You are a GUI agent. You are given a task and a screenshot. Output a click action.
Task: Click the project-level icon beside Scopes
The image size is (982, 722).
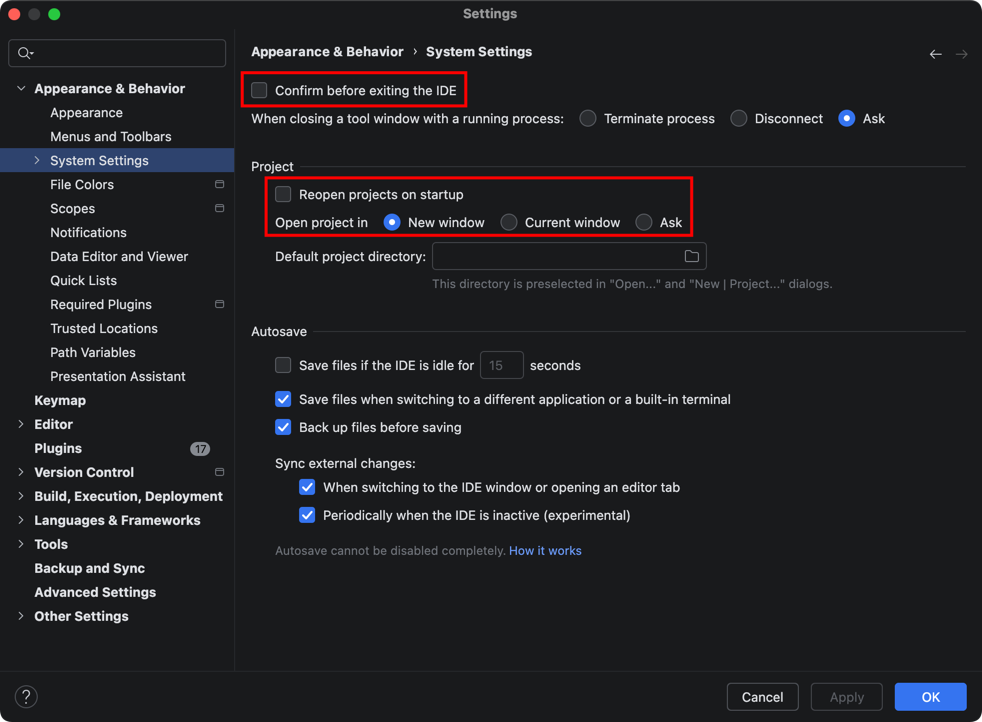219,209
